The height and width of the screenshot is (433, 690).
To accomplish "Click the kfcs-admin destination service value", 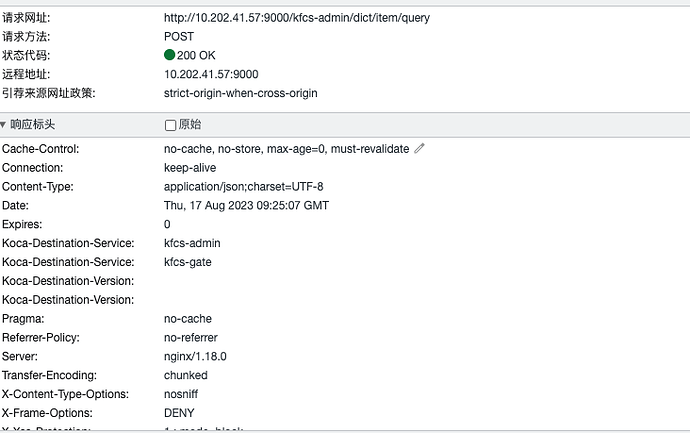I will pyautogui.click(x=192, y=243).
